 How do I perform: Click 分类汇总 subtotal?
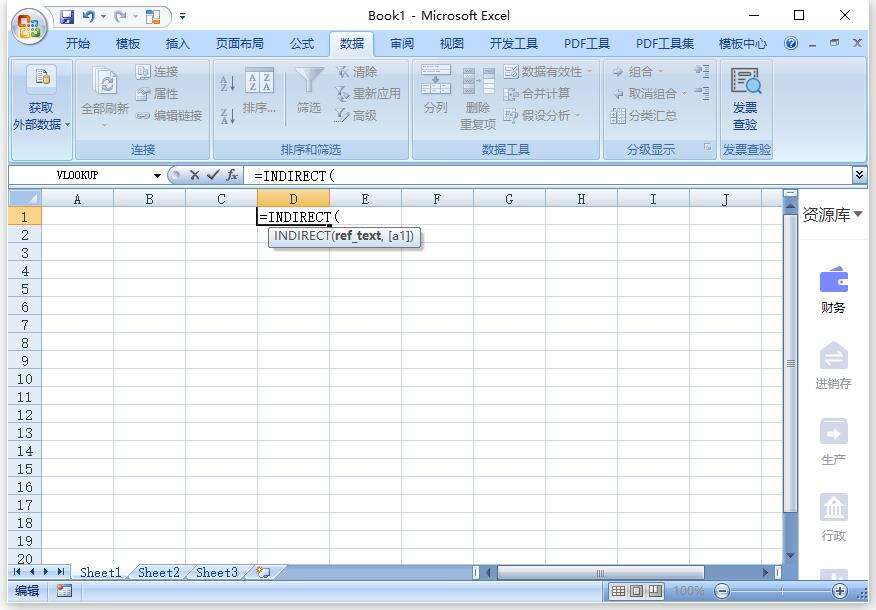[x=644, y=116]
